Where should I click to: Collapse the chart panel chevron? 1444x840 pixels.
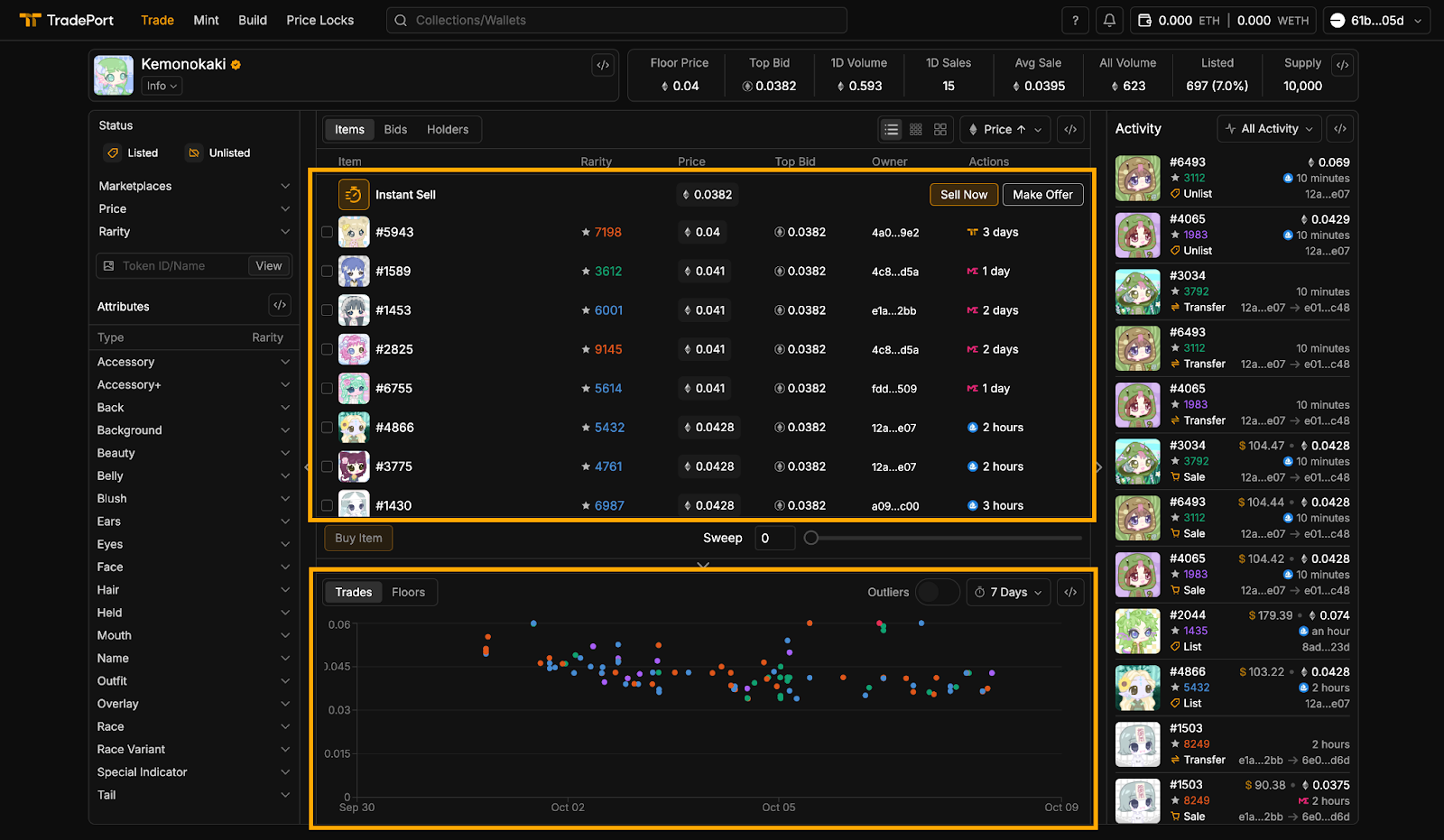tap(703, 566)
